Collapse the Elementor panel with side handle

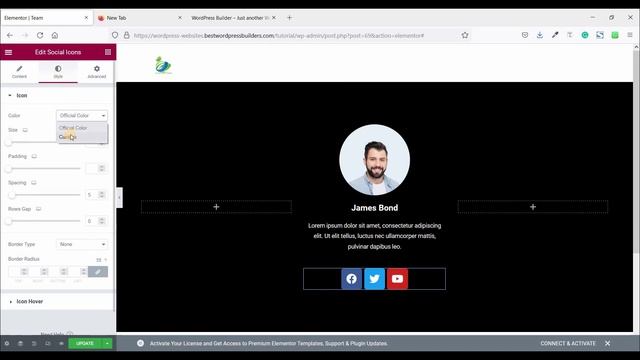click(x=119, y=198)
